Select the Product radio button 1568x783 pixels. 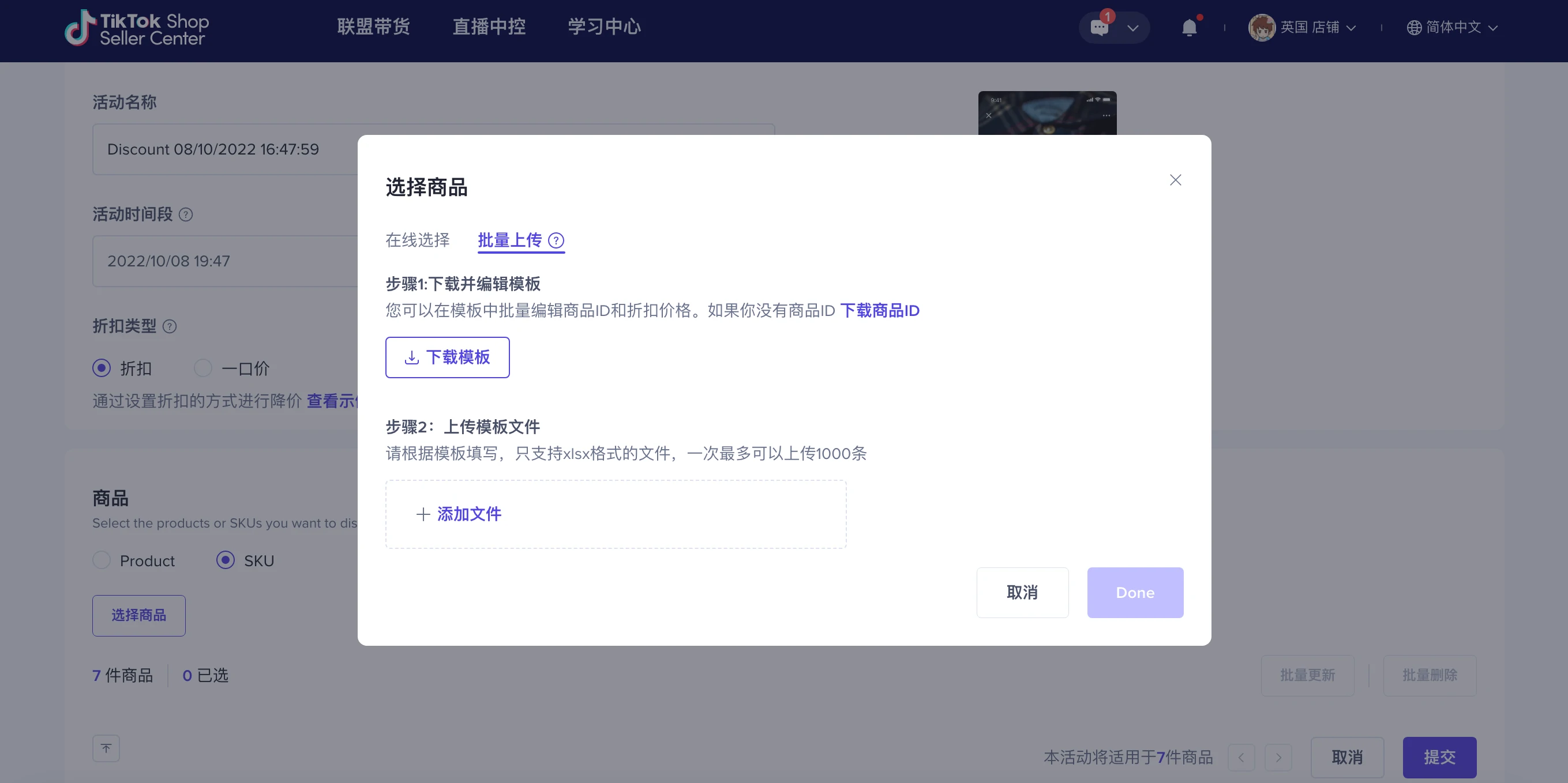coord(102,560)
